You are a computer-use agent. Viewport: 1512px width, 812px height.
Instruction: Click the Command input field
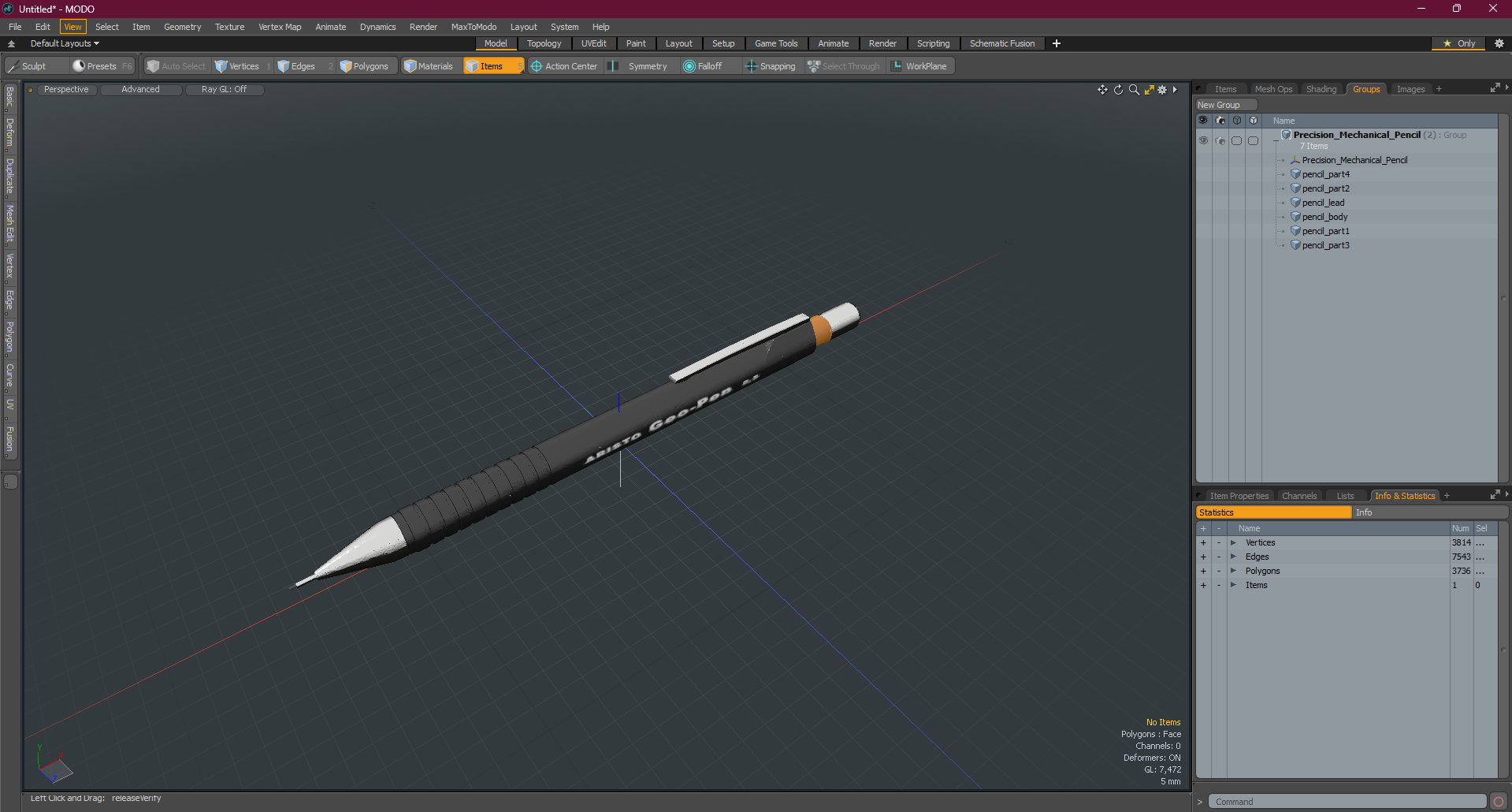(1347, 802)
